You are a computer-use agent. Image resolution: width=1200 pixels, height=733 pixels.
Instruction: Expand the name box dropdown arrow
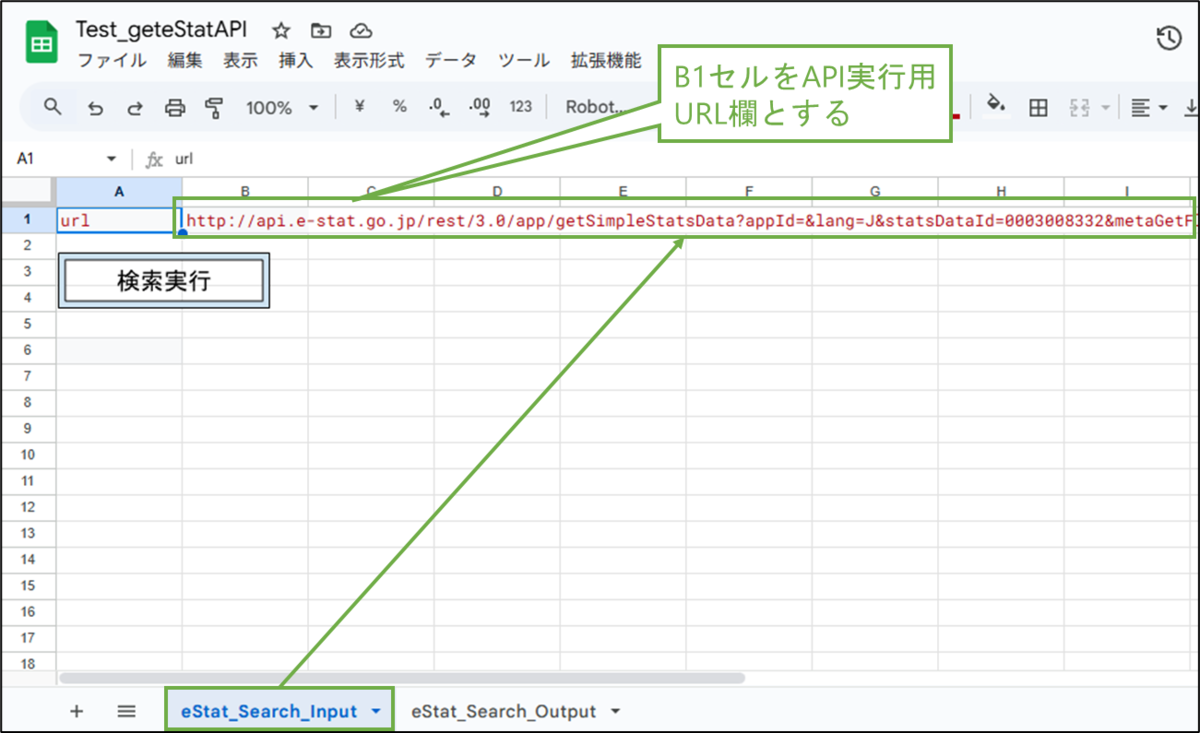pos(111,159)
